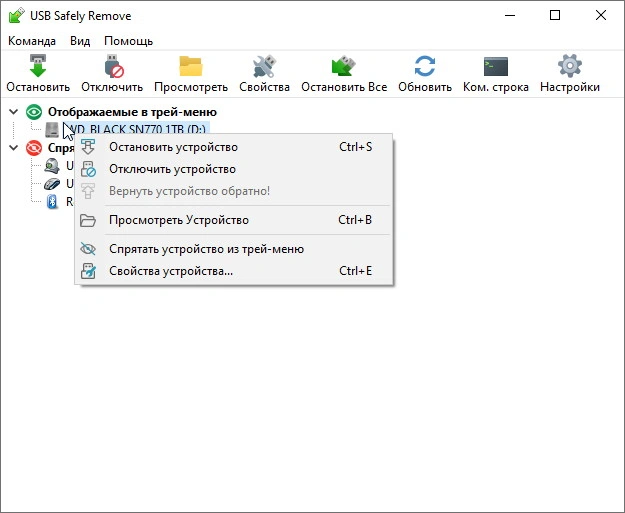The width and height of the screenshot is (625, 513).
Task: Select Остановить устройство in context menu
Action: tap(173, 147)
